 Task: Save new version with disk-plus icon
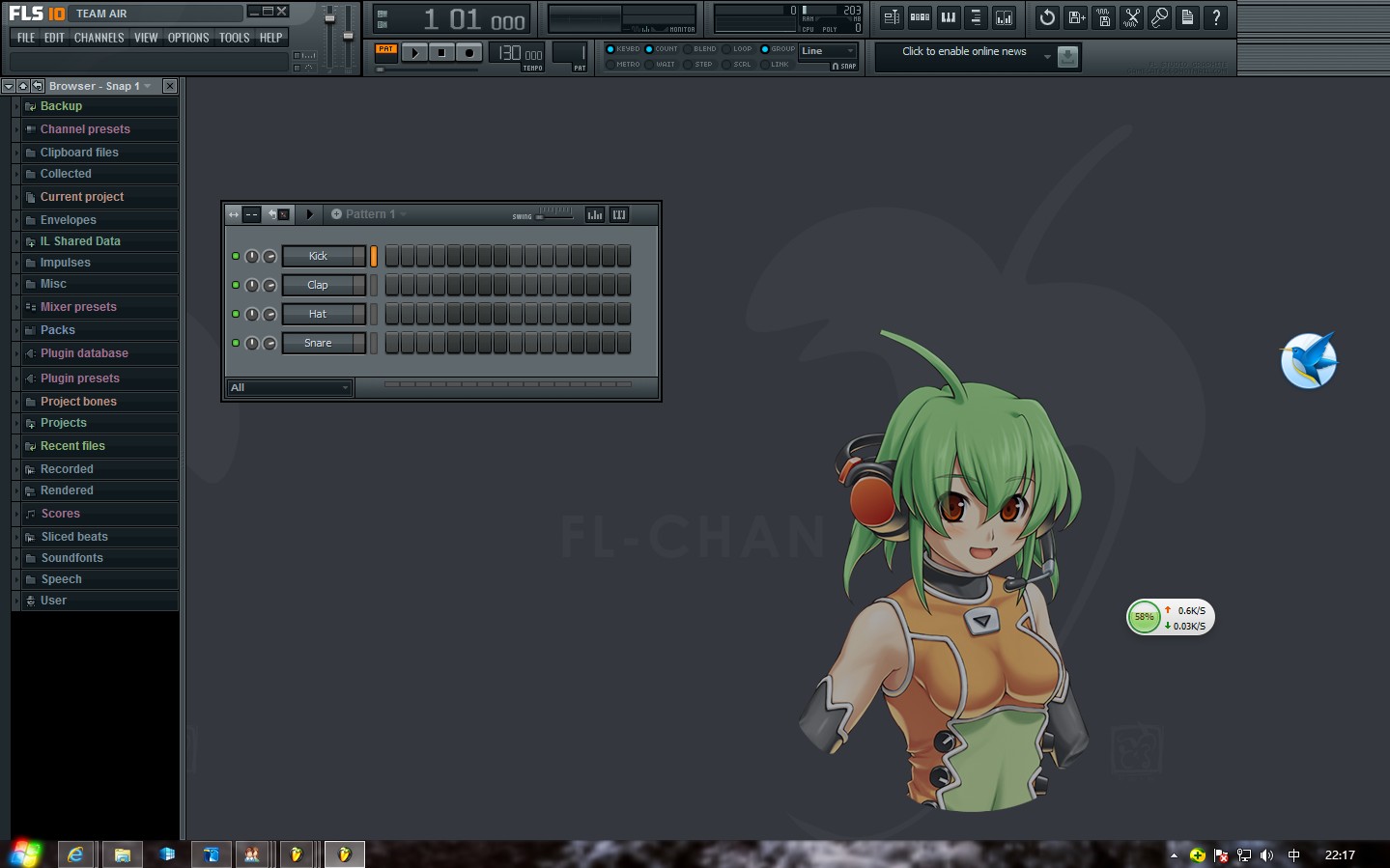tap(1076, 17)
